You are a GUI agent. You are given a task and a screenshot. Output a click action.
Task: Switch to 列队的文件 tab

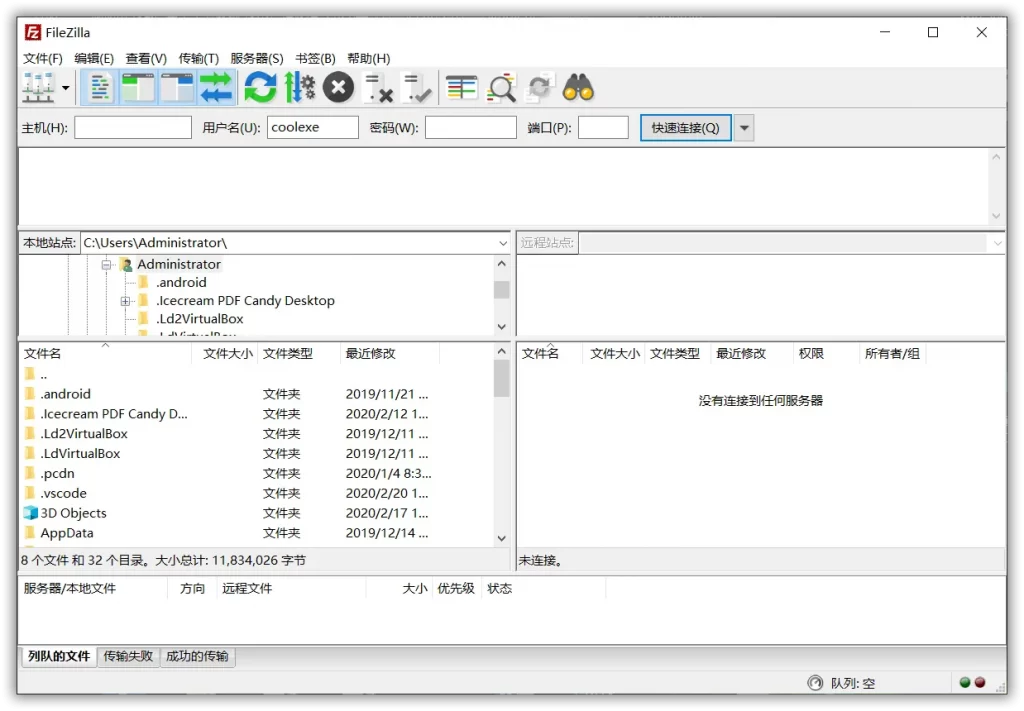[x=59, y=656]
